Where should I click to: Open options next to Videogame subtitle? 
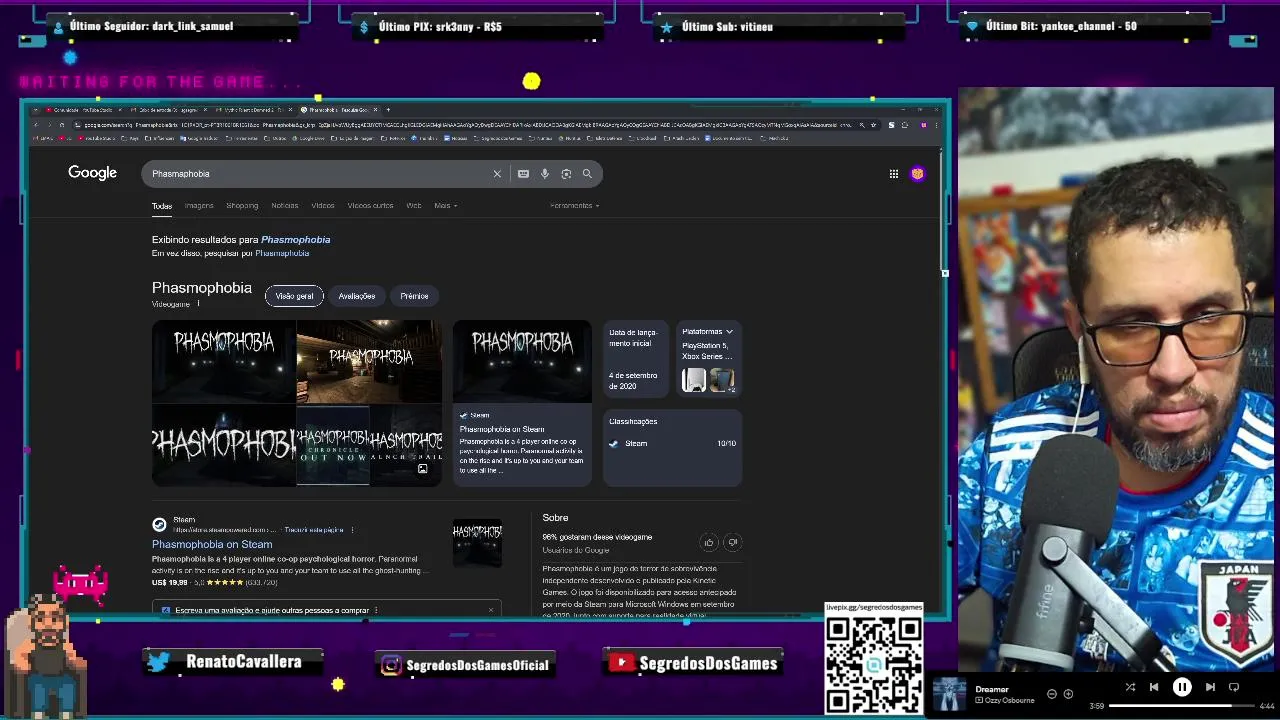coord(198,304)
